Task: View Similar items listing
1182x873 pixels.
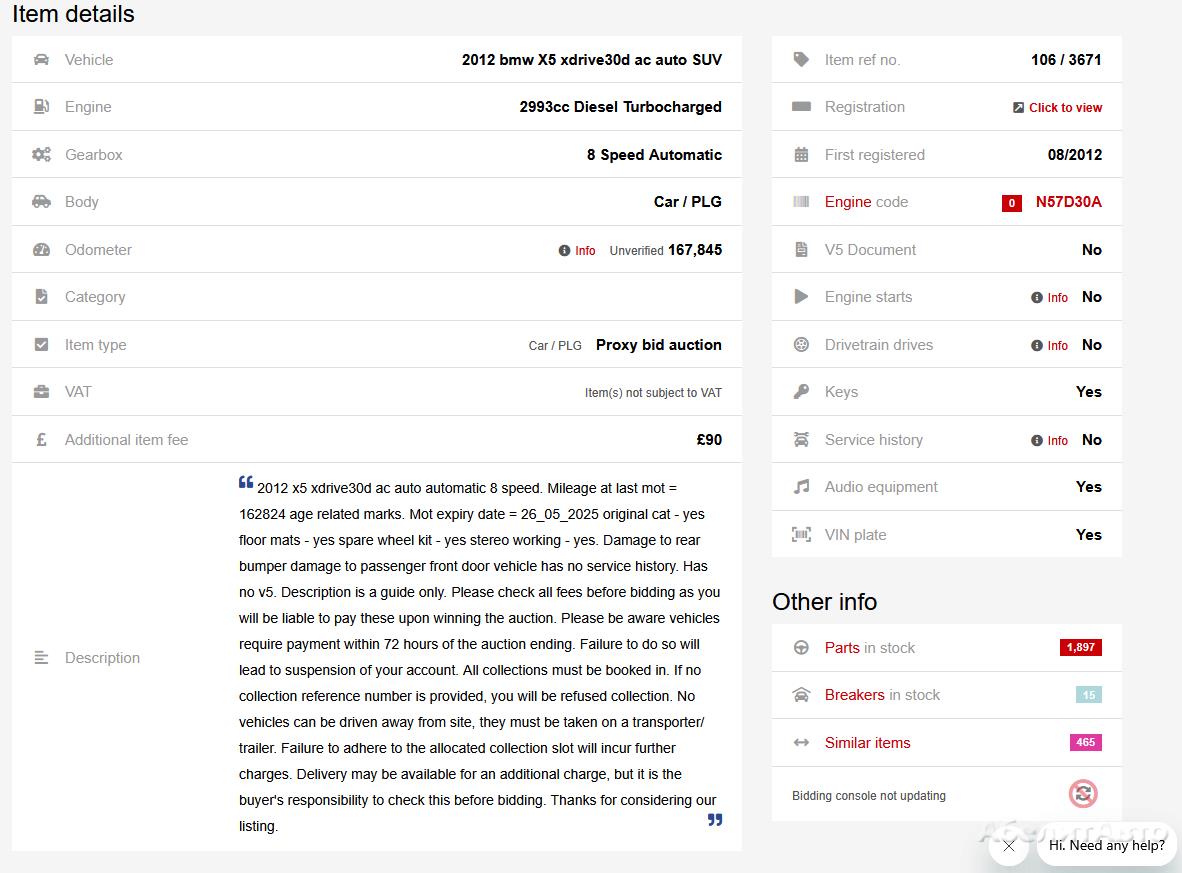Action: 867,743
